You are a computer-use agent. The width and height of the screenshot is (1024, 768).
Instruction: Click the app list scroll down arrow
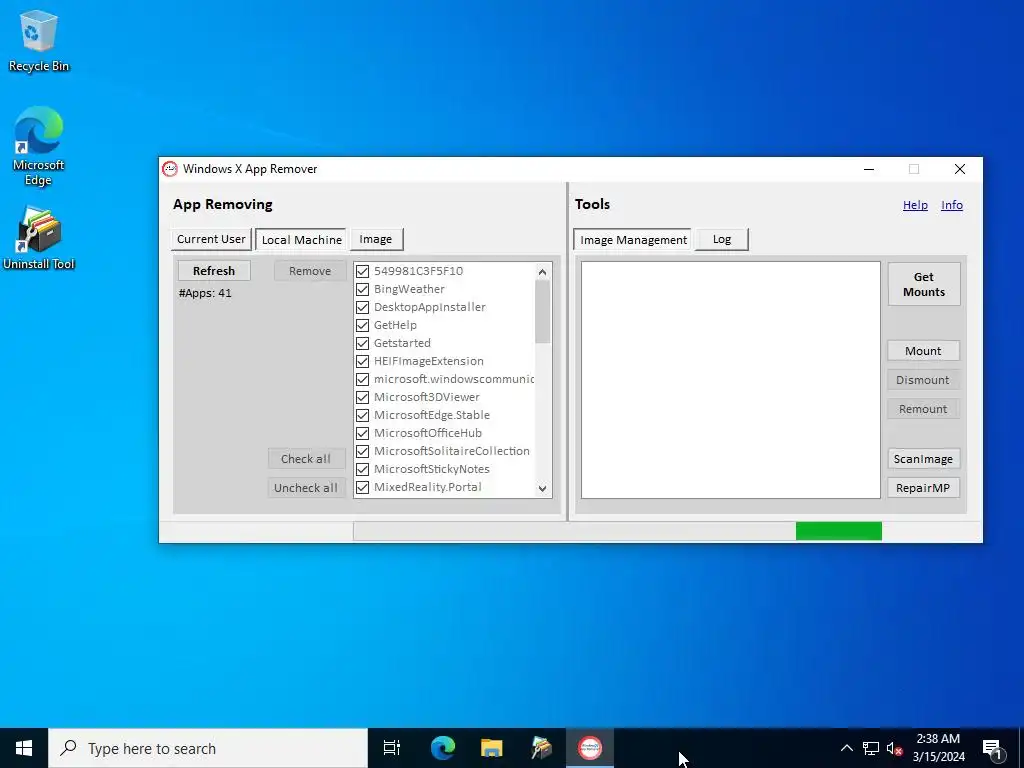(x=542, y=488)
